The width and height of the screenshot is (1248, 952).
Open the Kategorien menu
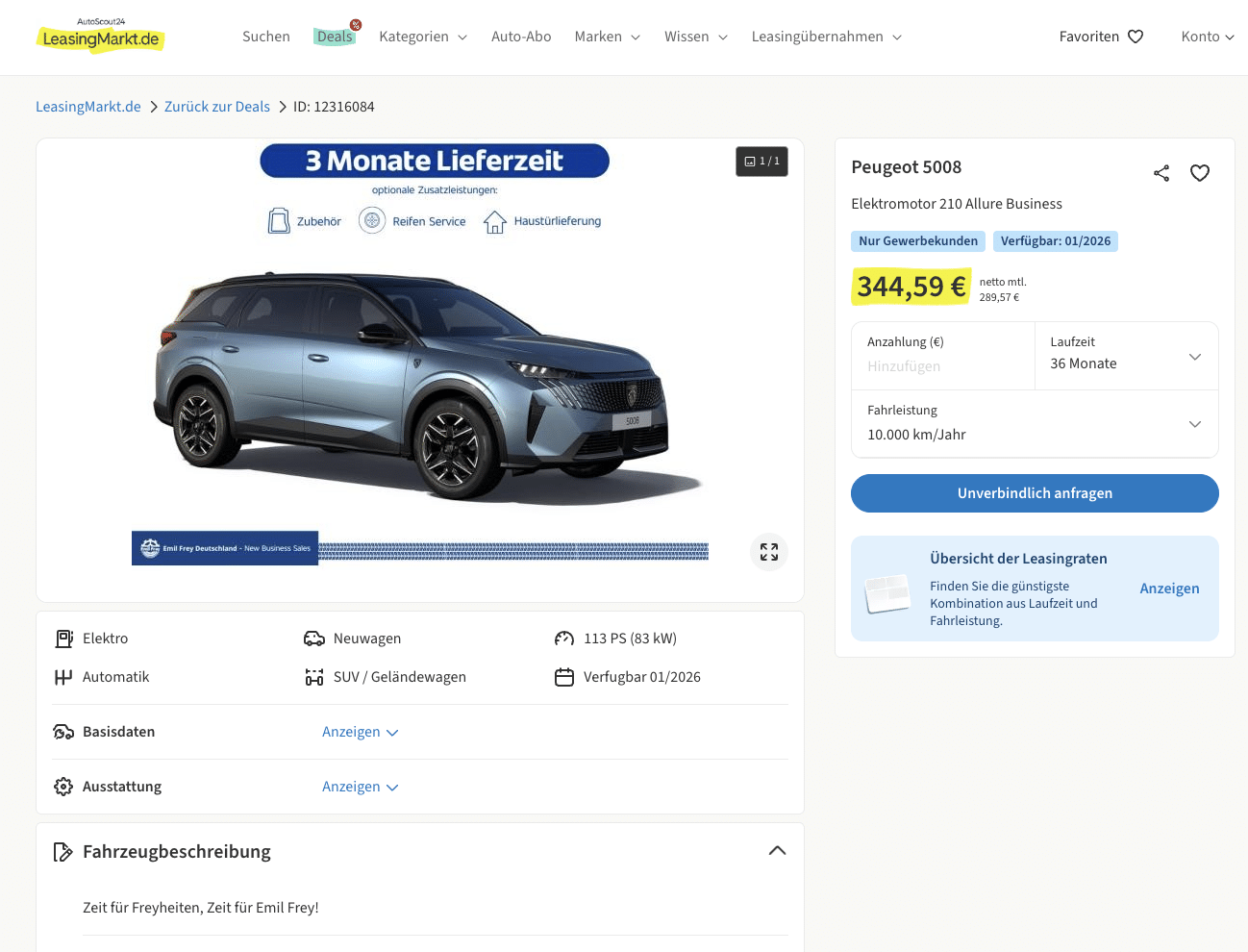coord(423,37)
